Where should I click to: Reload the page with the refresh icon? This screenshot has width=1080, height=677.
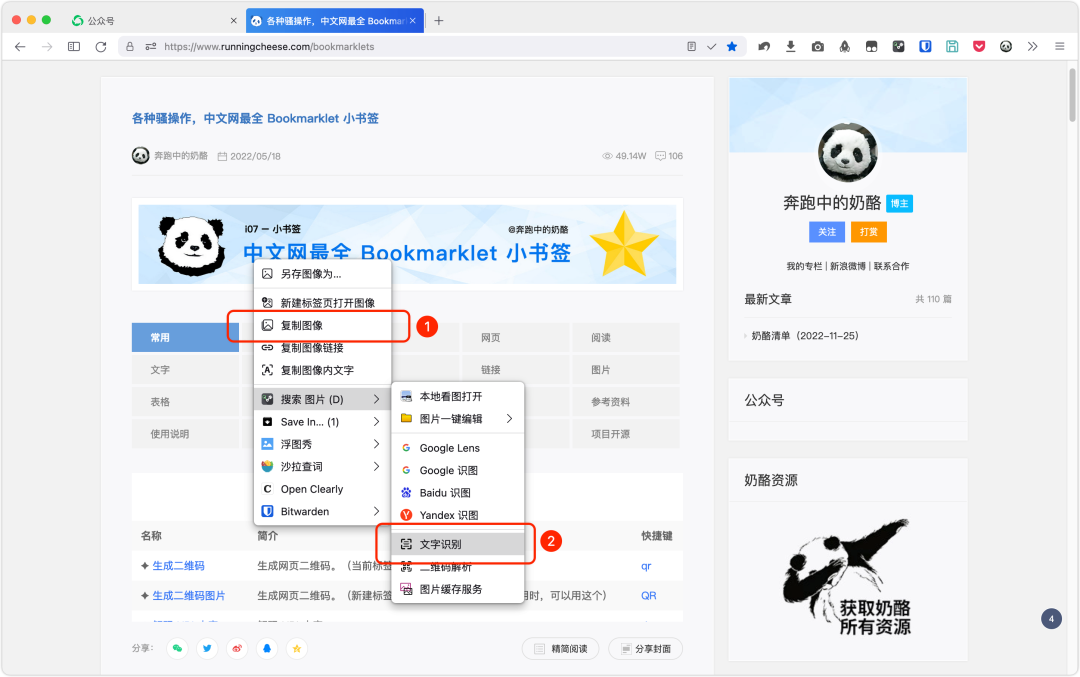coord(101,47)
